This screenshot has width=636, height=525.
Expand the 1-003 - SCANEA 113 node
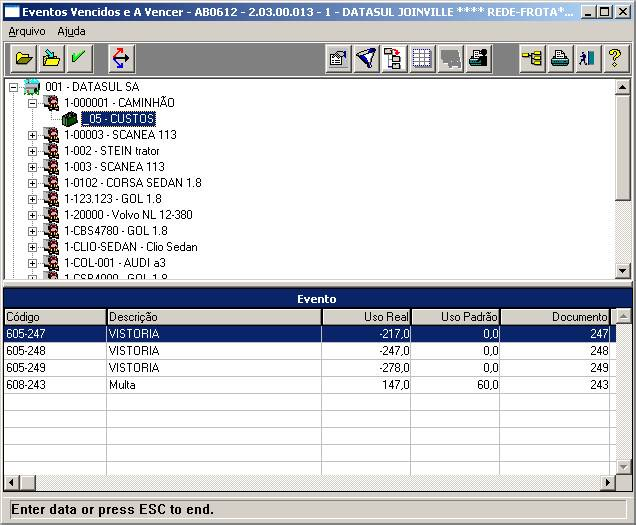(32, 167)
